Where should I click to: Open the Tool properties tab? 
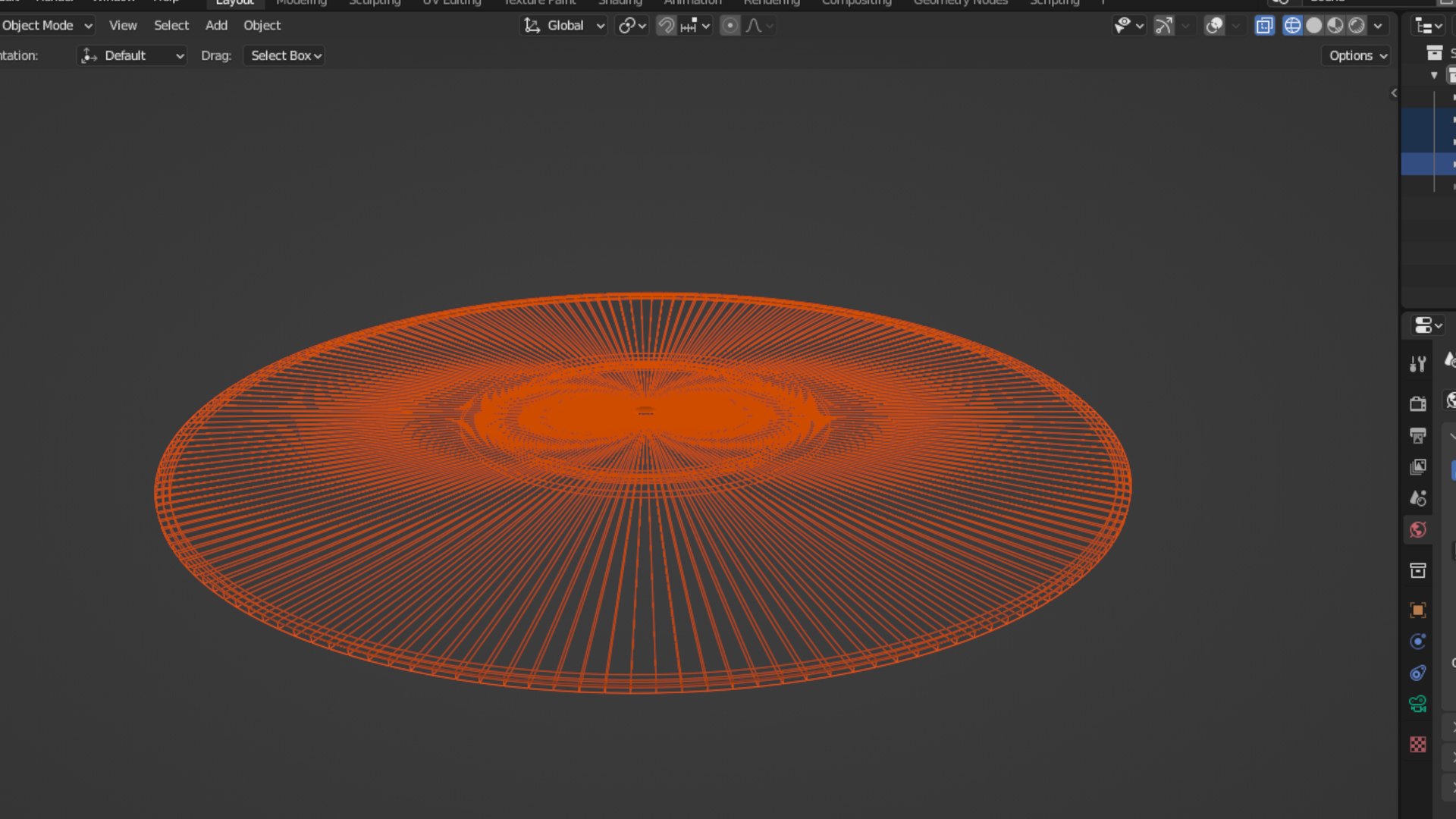(x=1417, y=365)
